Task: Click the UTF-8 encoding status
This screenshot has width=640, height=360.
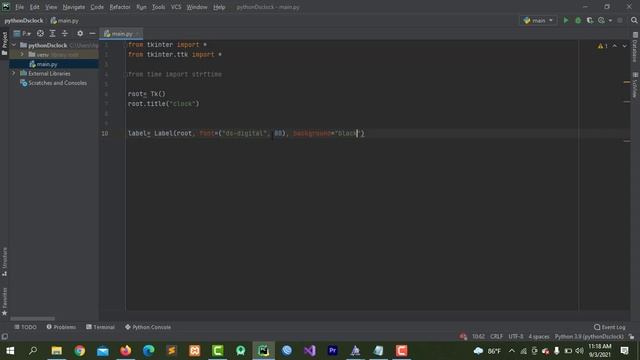Action: (x=516, y=337)
